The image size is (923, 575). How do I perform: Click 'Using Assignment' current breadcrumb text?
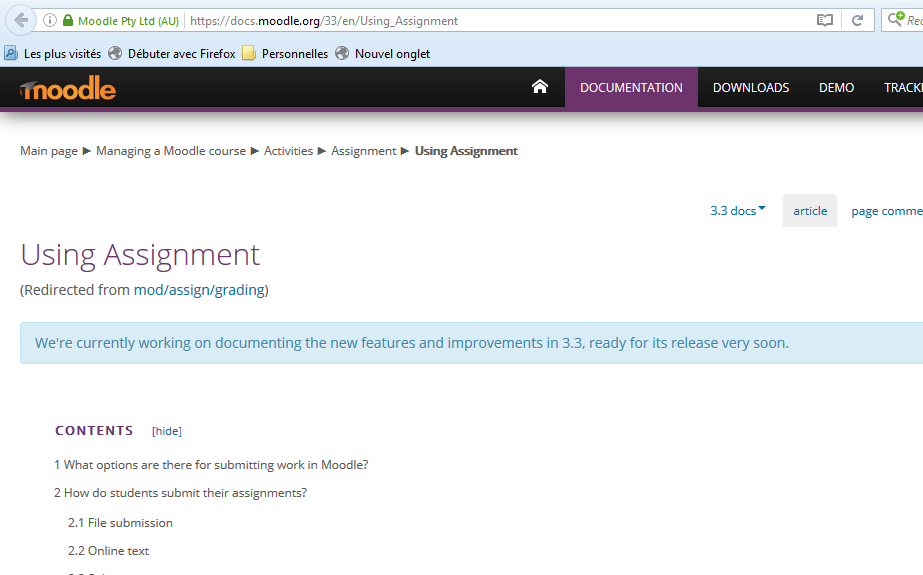click(466, 151)
